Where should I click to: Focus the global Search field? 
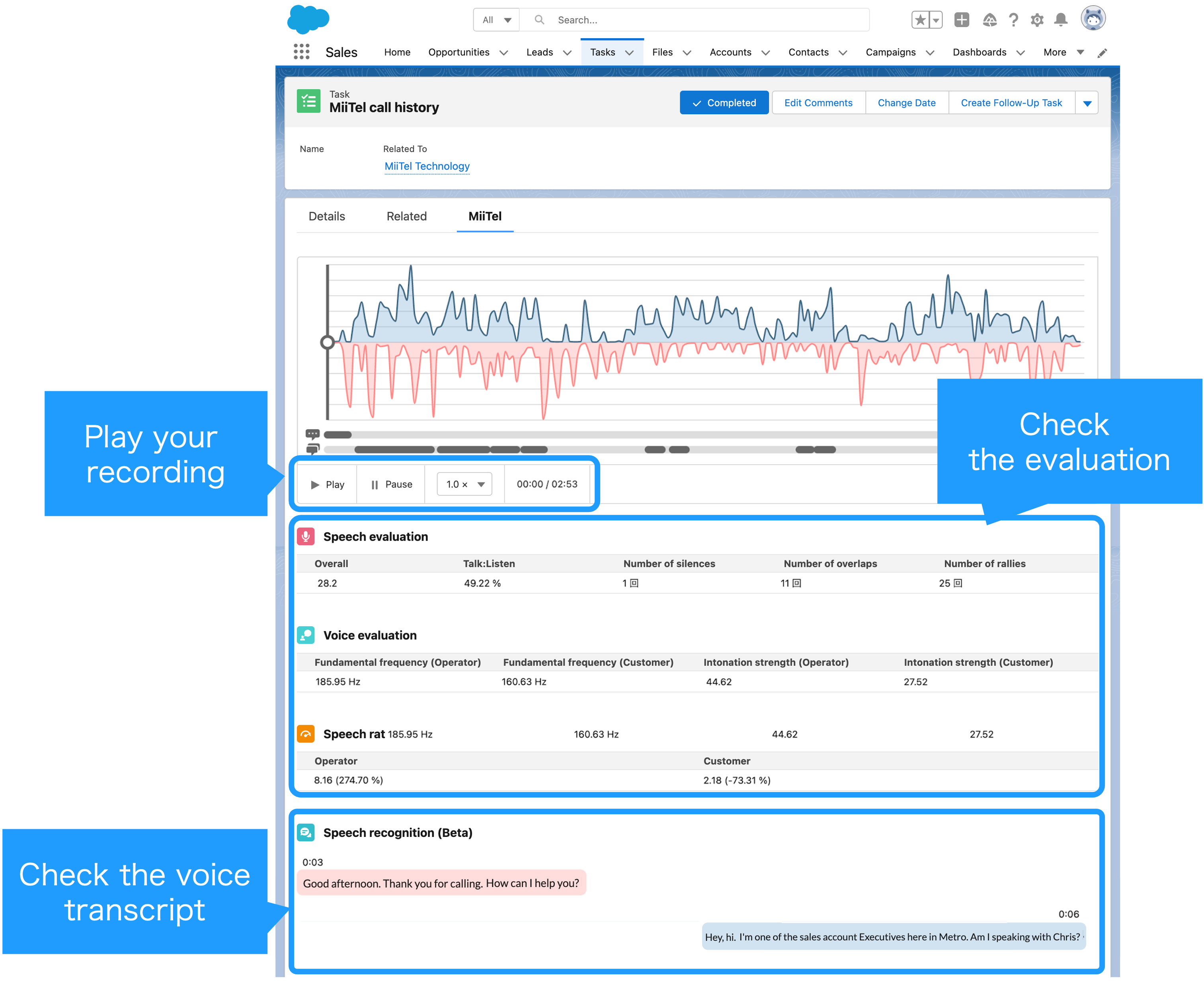click(x=695, y=20)
